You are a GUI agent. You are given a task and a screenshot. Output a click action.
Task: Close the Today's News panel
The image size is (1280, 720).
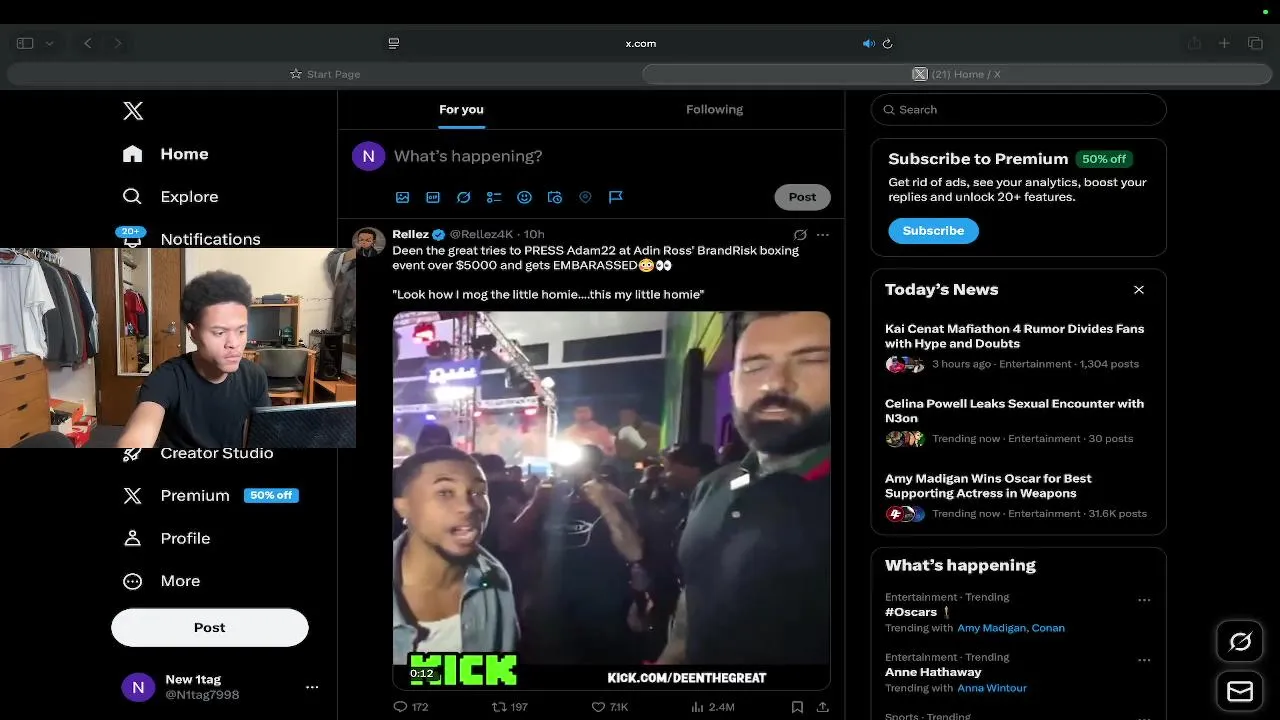coord(1138,290)
